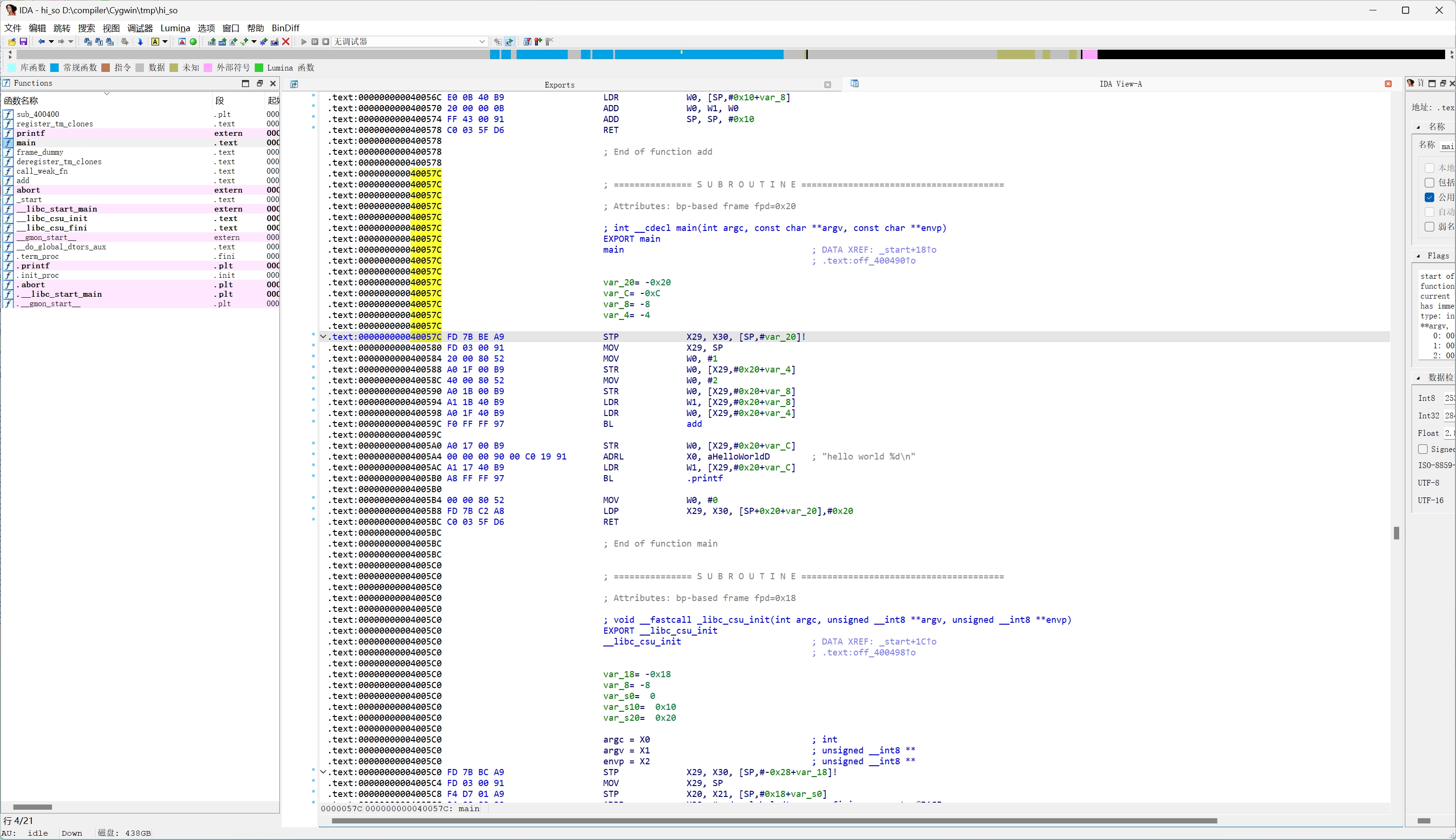Jump back with blue left arrow
1456x840 pixels.
pos(41,42)
